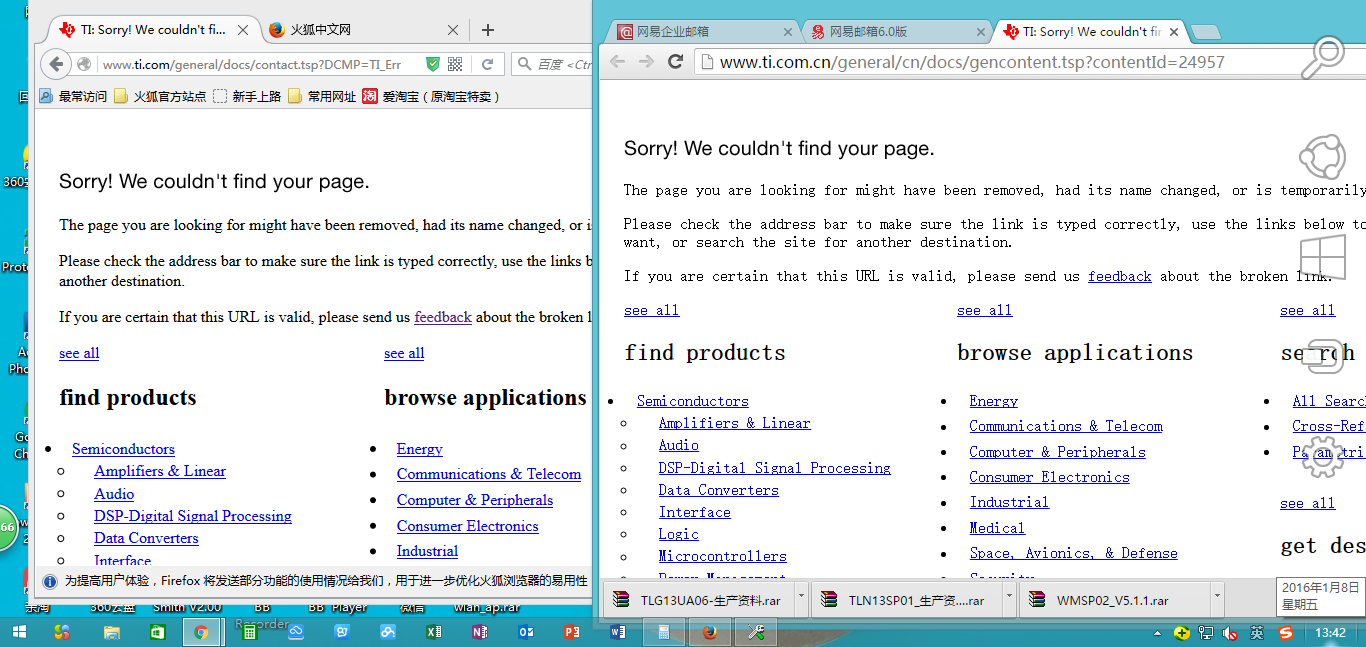Click taskbar clock showing 13:42
Image resolution: width=1366 pixels, height=647 pixels.
click(1330, 633)
